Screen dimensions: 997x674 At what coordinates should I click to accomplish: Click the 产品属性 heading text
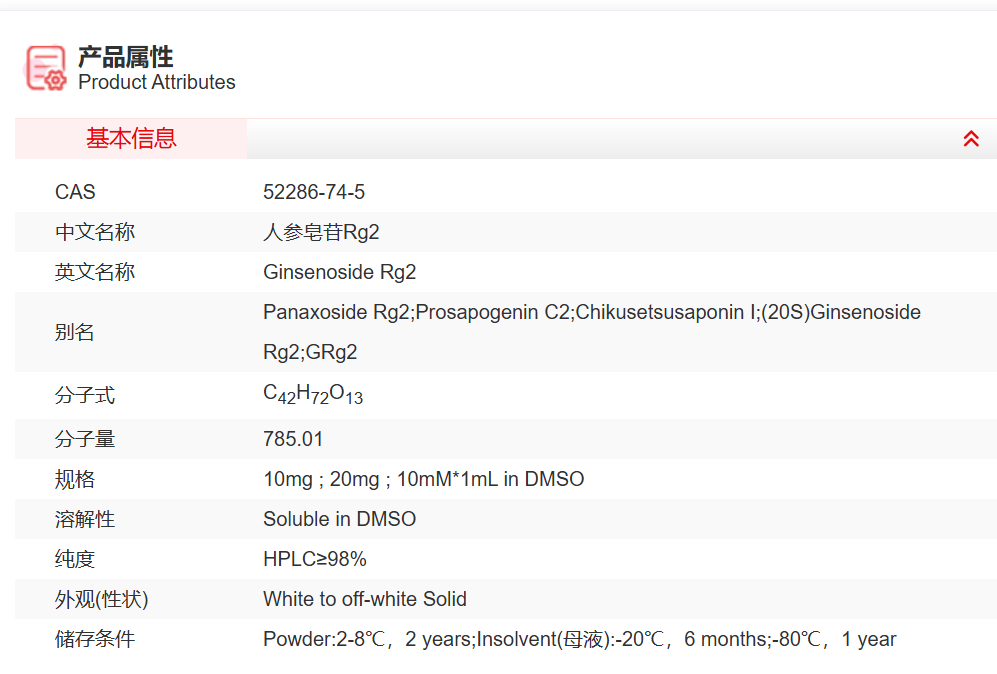click(x=125, y=57)
